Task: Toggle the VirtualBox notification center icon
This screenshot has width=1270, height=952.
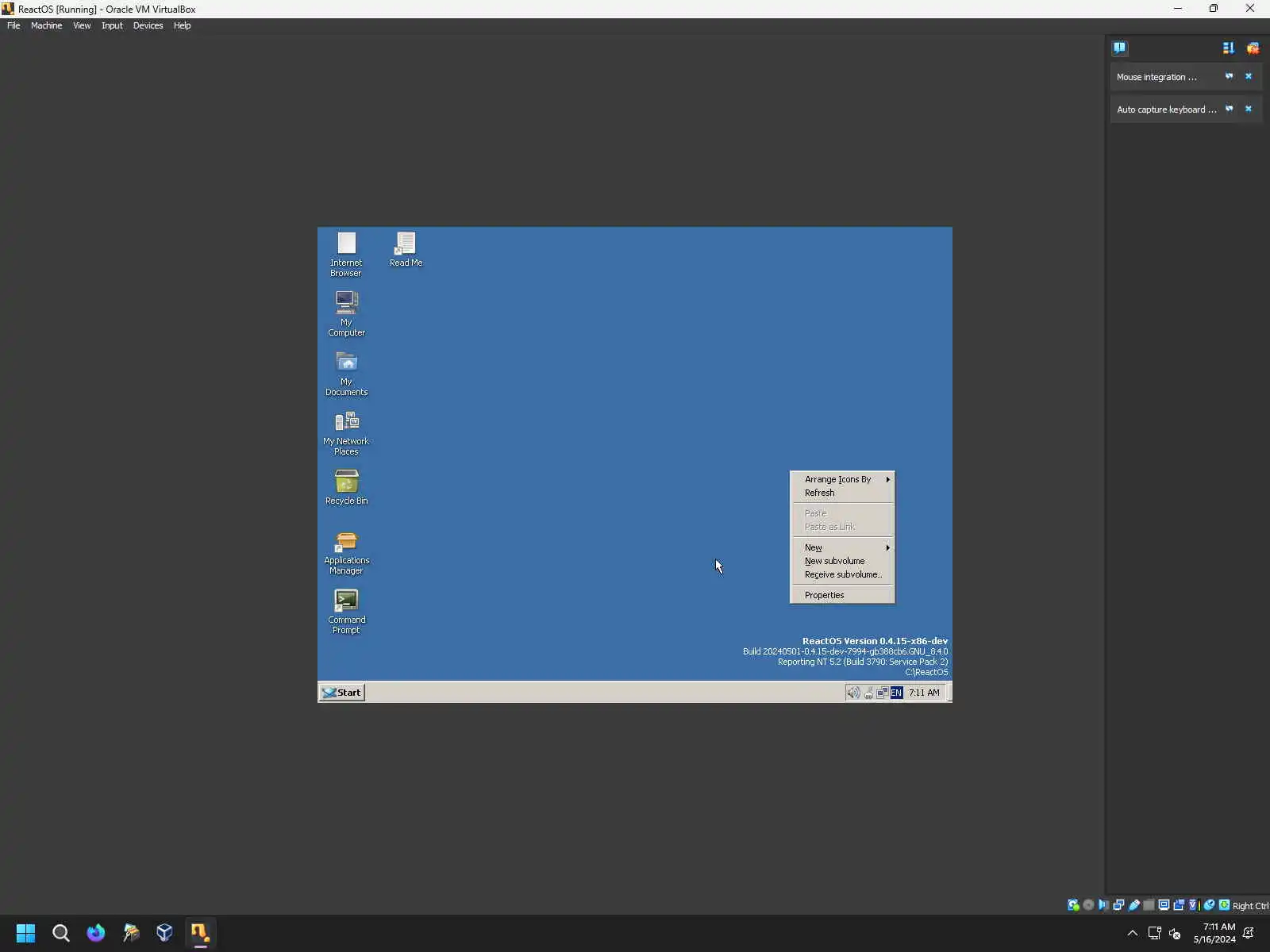Action: tap(1119, 48)
